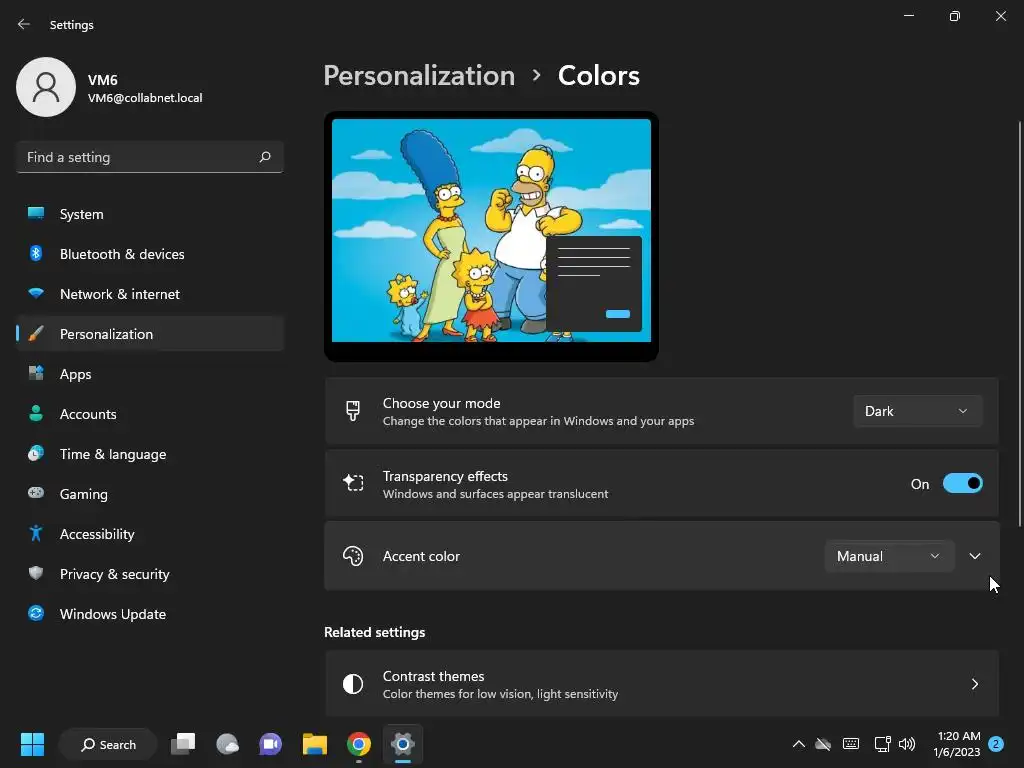The width and height of the screenshot is (1024, 768).
Task: Turn off Transparency effects toggle
Action: [x=963, y=483]
